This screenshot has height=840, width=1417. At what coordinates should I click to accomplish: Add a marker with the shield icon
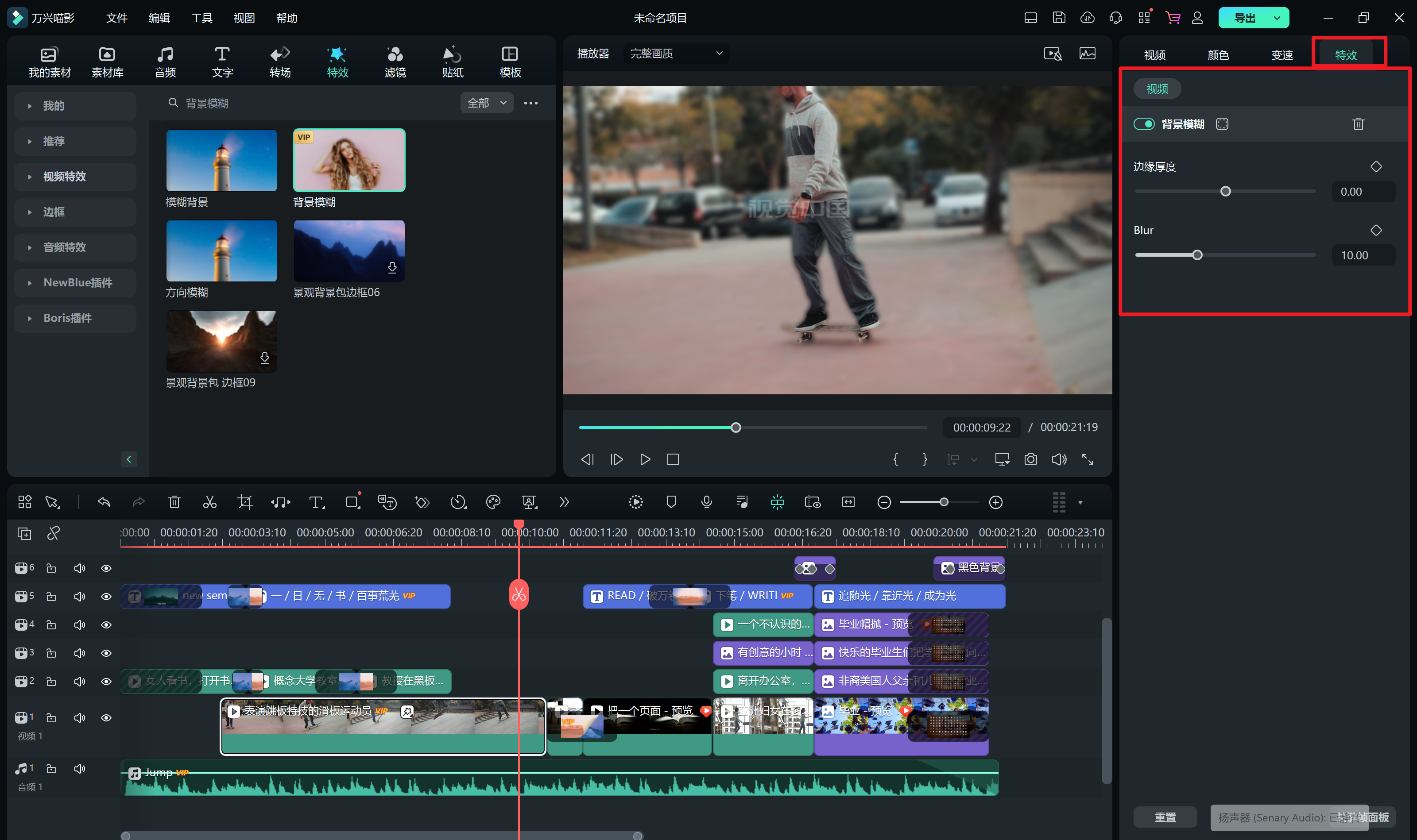click(671, 502)
